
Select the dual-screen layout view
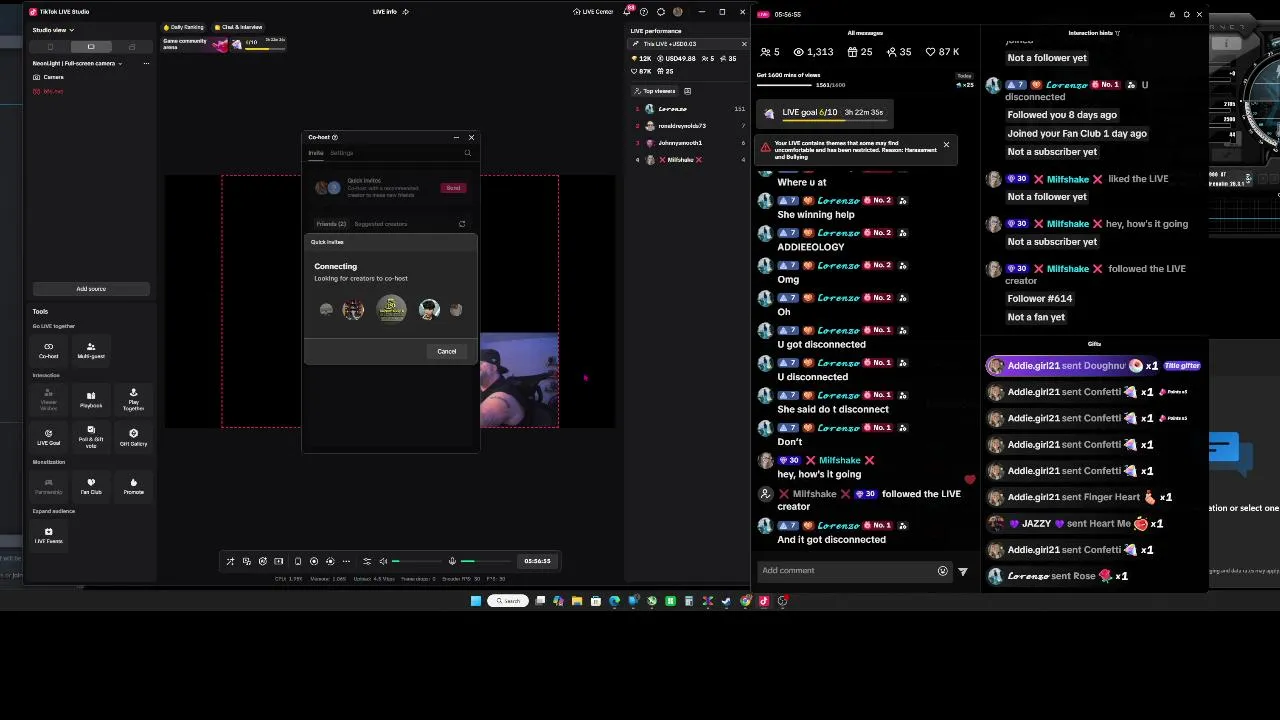point(131,47)
